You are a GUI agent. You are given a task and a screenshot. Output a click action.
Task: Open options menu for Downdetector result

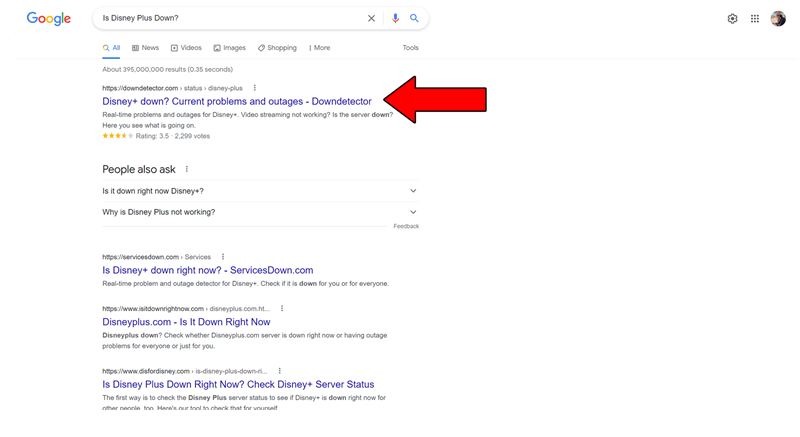(x=255, y=88)
